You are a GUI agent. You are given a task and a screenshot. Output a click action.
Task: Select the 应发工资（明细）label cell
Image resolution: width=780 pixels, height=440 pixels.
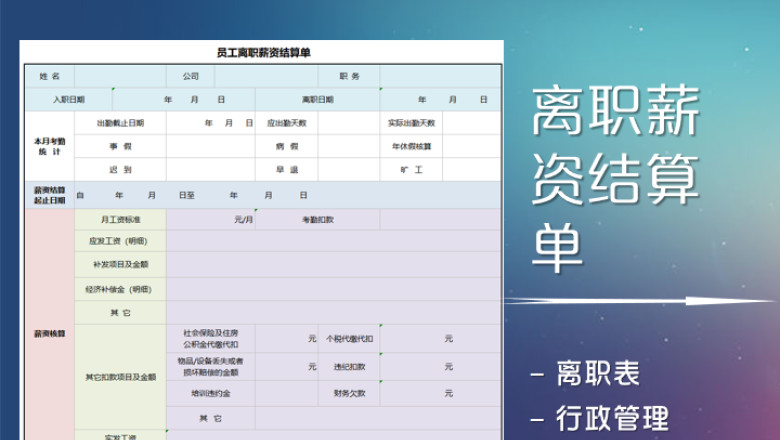tap(120, 241)
